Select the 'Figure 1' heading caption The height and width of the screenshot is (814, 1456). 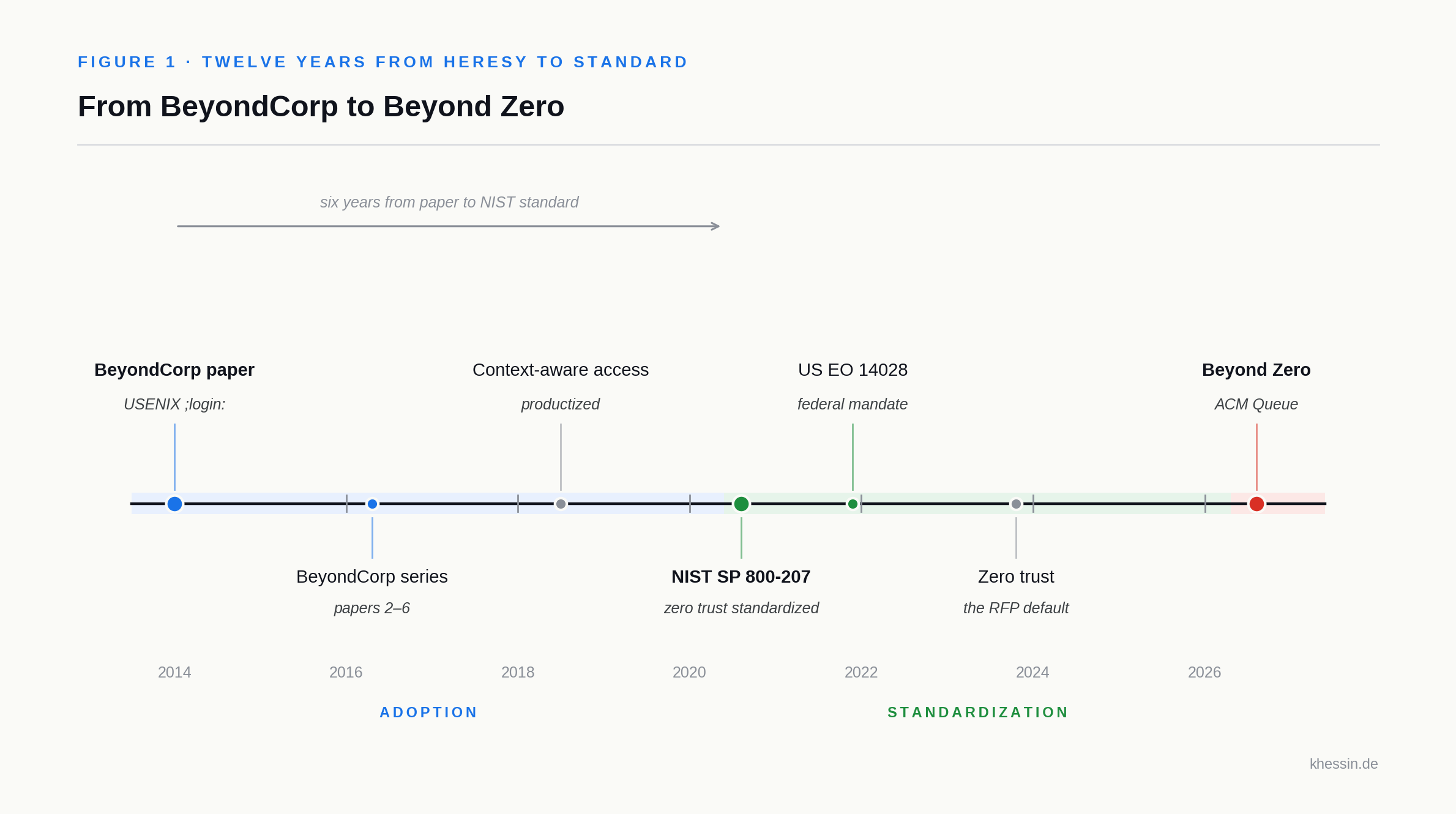[x=383, y=62]
